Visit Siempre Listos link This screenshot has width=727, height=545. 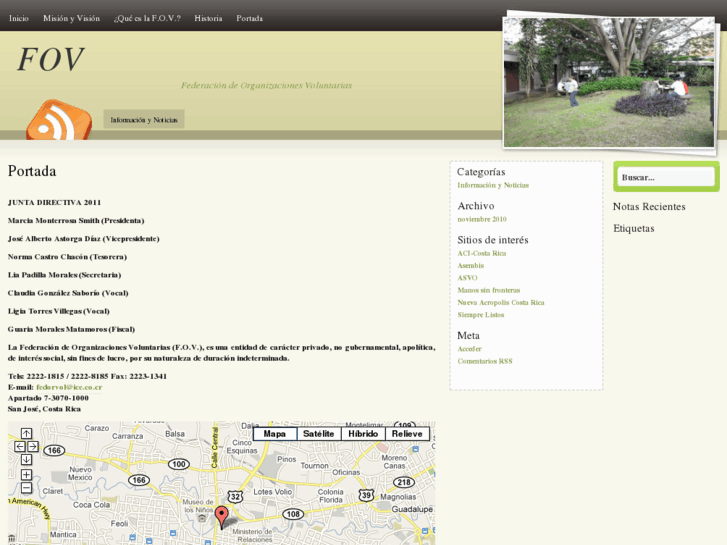(481, 314)
